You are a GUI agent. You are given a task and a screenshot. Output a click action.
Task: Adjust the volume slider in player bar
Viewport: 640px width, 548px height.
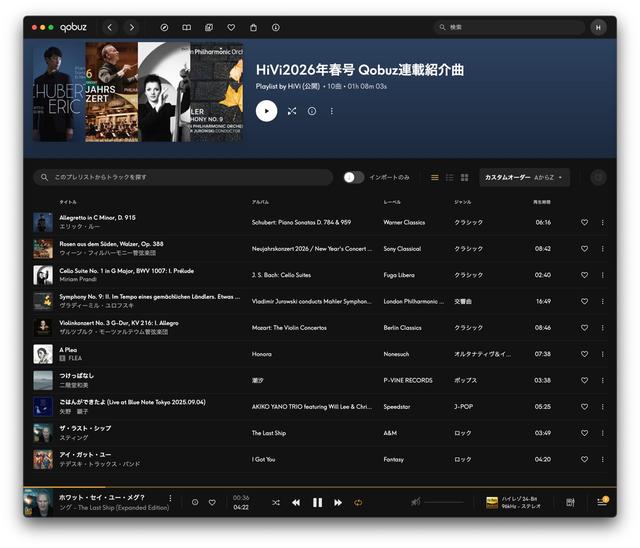point(444,502)
